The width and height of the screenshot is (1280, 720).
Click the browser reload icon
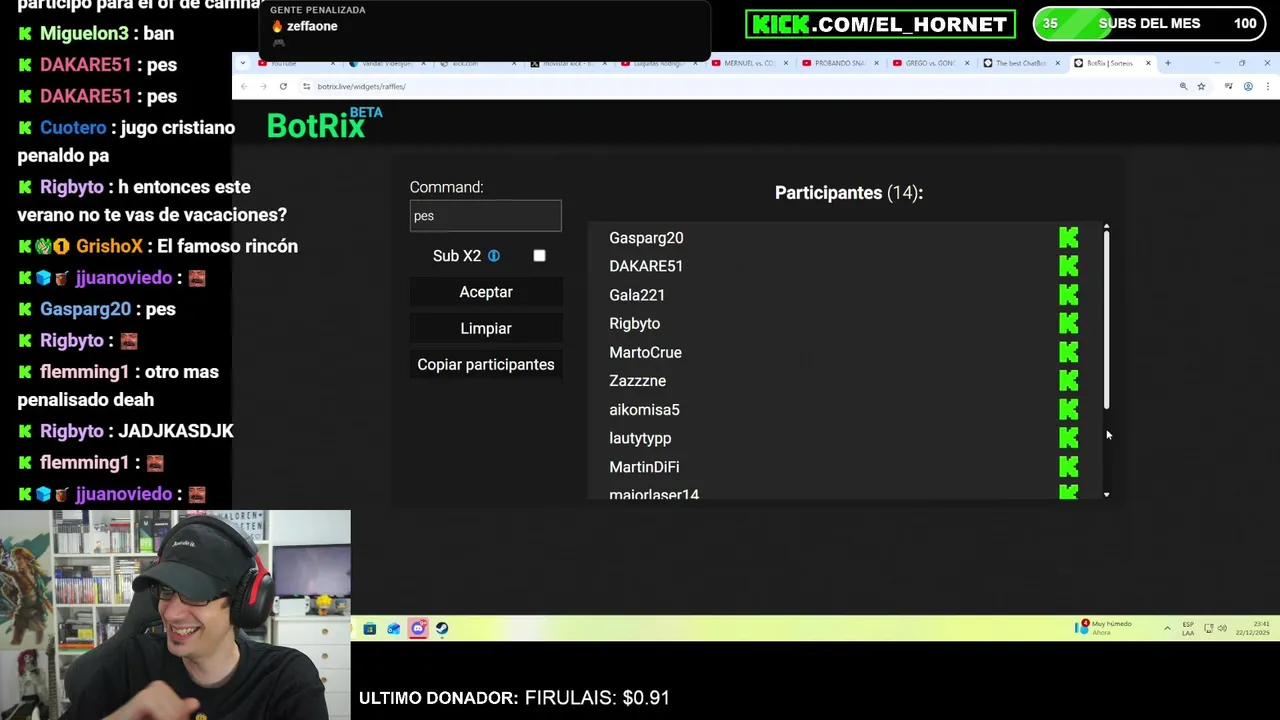[x=283, y=86]
